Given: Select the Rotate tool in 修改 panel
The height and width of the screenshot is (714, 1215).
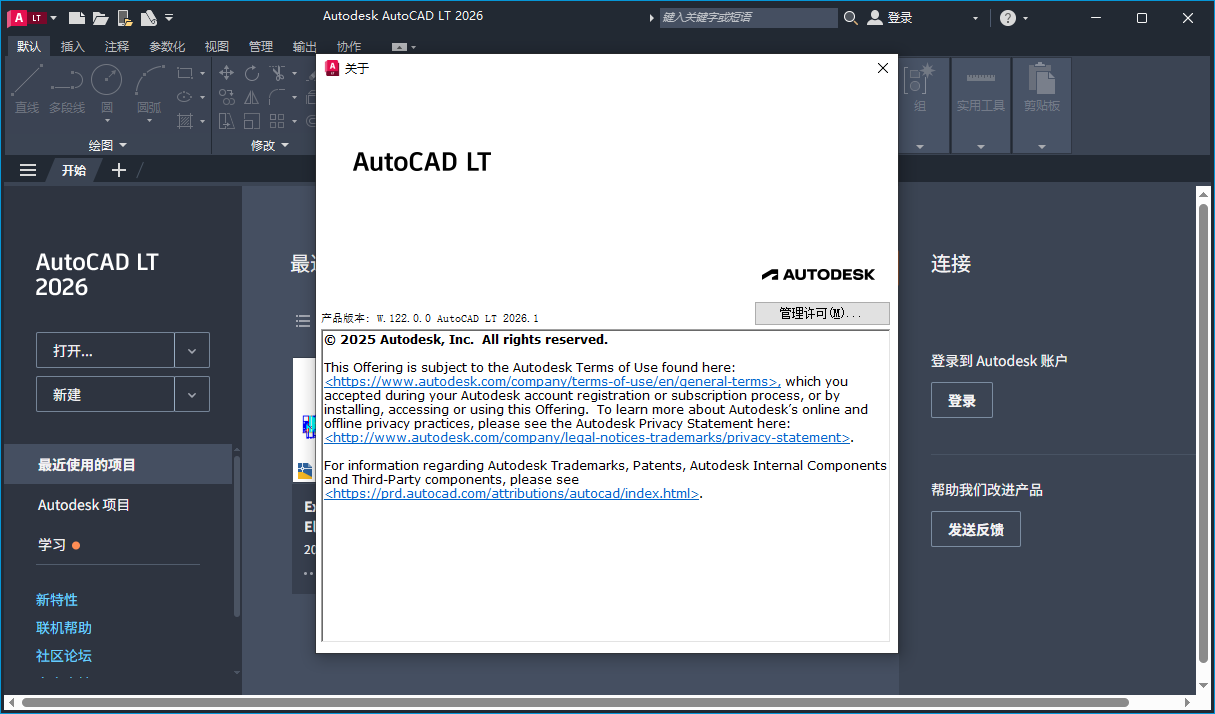Looking at the screenshot, I should [x=252, y=73].
